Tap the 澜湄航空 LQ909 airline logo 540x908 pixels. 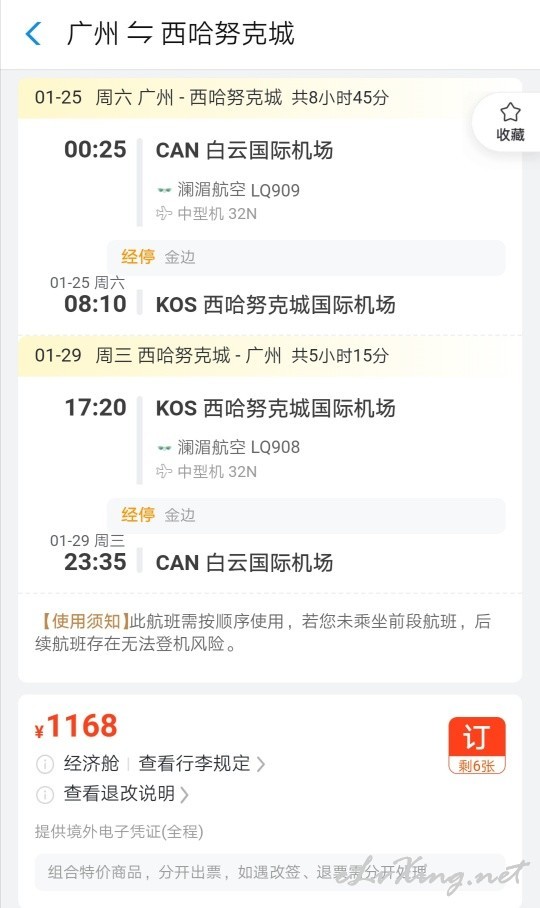pos(164,190)
